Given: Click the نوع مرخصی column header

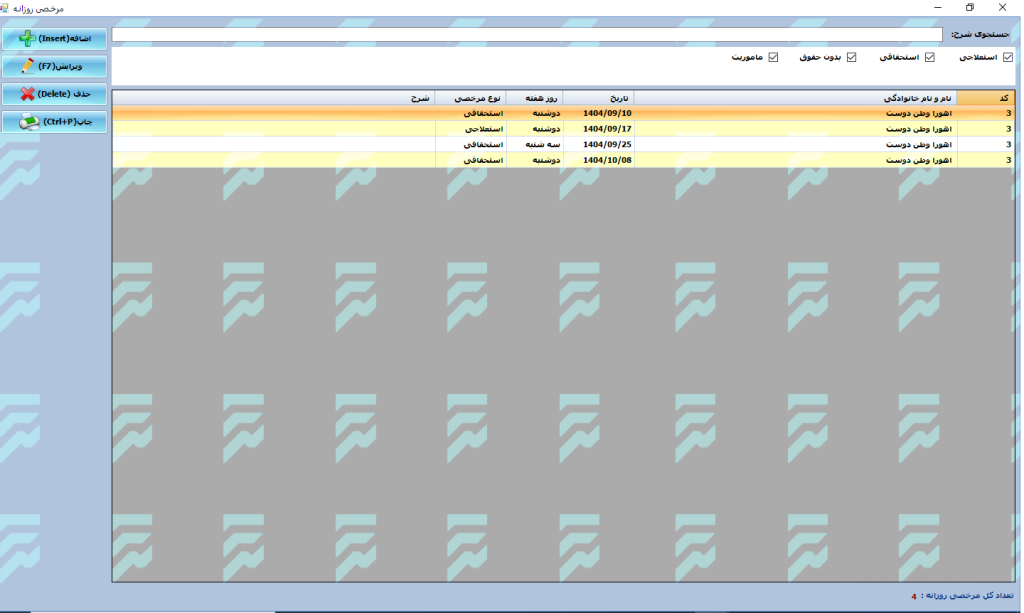Looking at the screenshot, I should click(x=471, y=98).
